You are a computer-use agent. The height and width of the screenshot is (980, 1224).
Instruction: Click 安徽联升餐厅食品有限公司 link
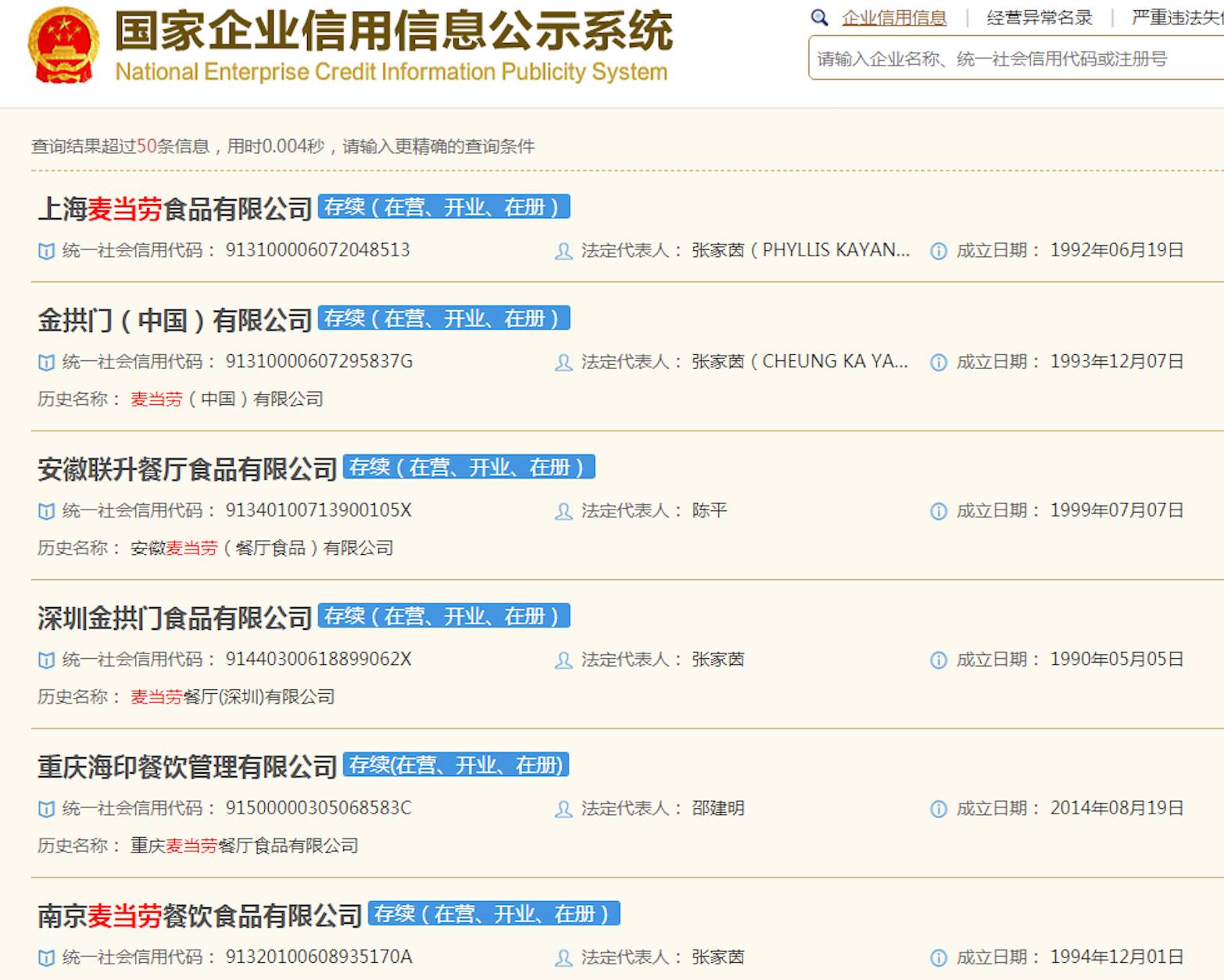(188, 468)
